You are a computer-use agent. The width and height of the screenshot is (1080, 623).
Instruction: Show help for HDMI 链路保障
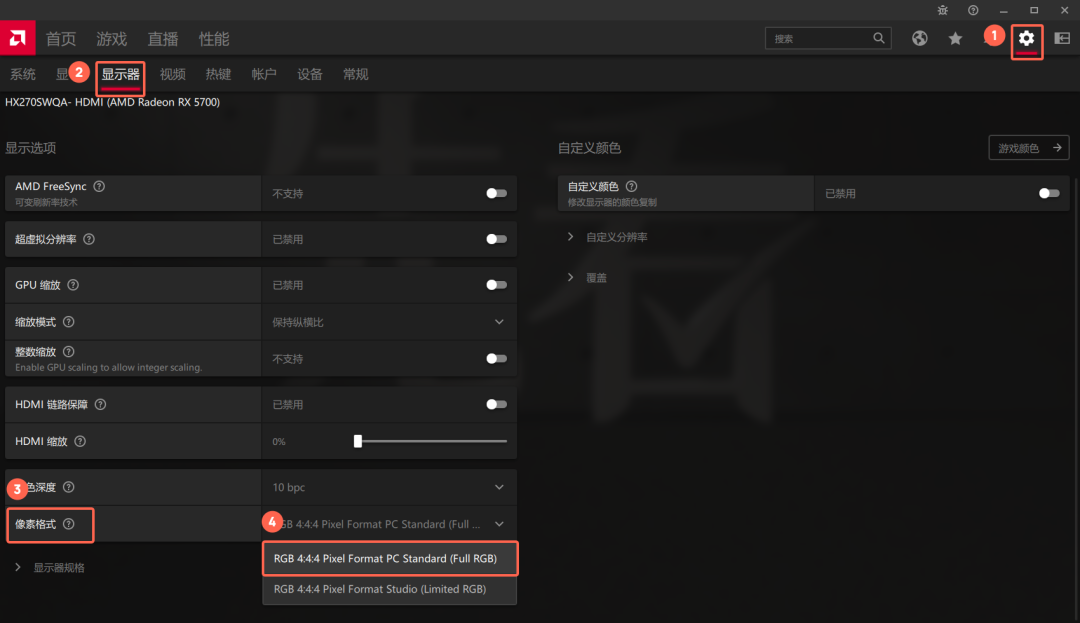click(x=101, y=404)
